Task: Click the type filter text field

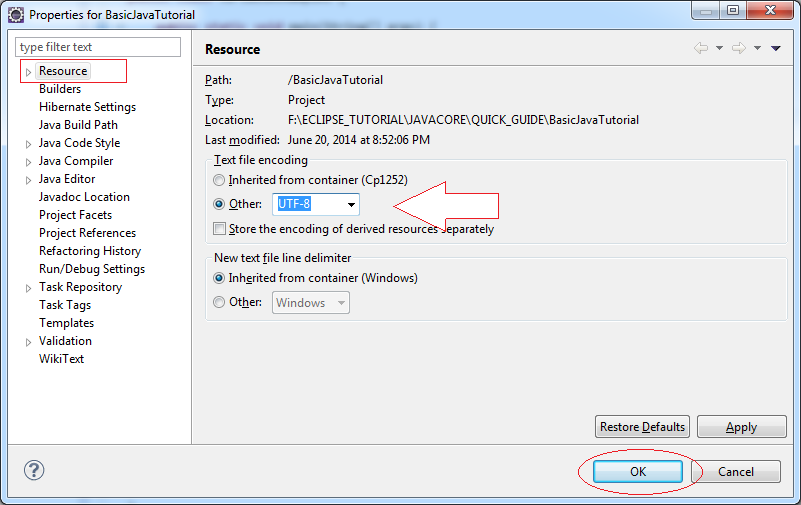Action: [98, 47]
